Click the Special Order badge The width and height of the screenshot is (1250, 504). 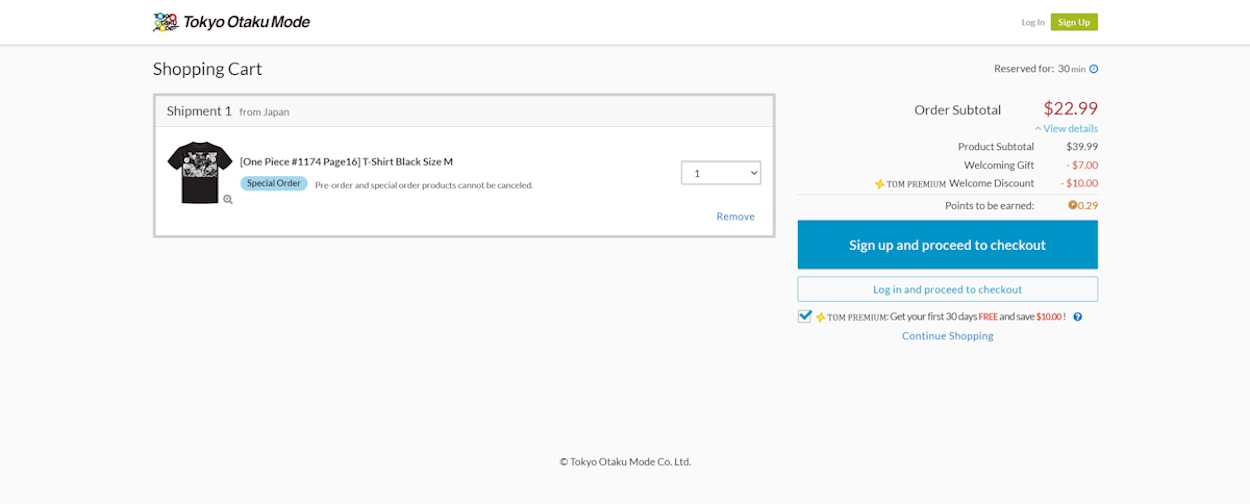[x=273, y=184]
